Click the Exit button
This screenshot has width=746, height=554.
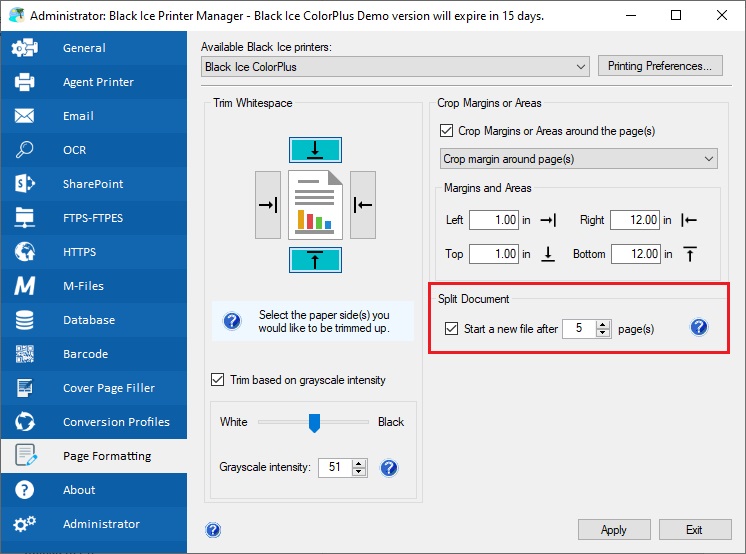tap(695, 530)
